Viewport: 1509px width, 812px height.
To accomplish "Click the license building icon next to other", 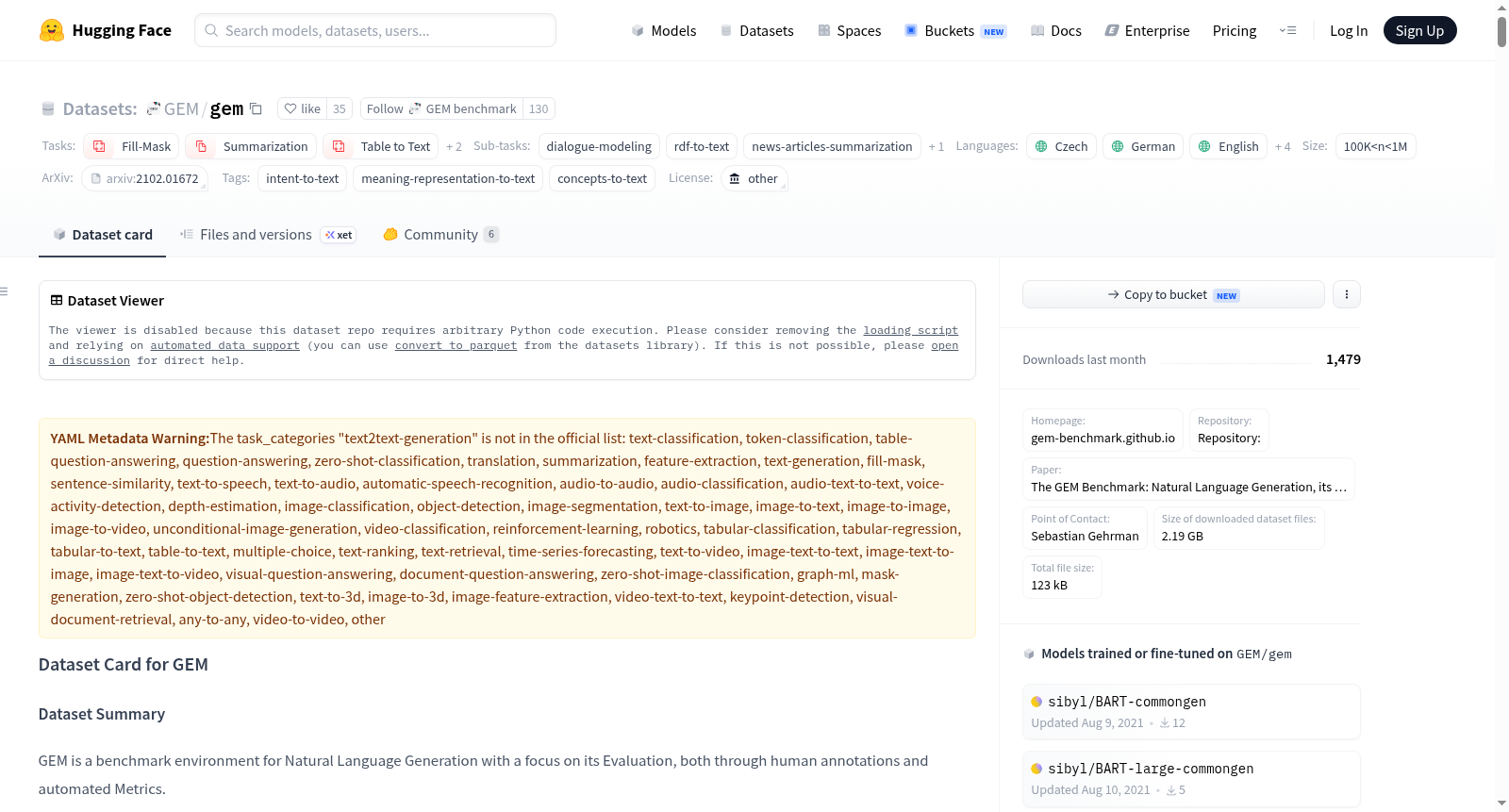I will point(735,178).
